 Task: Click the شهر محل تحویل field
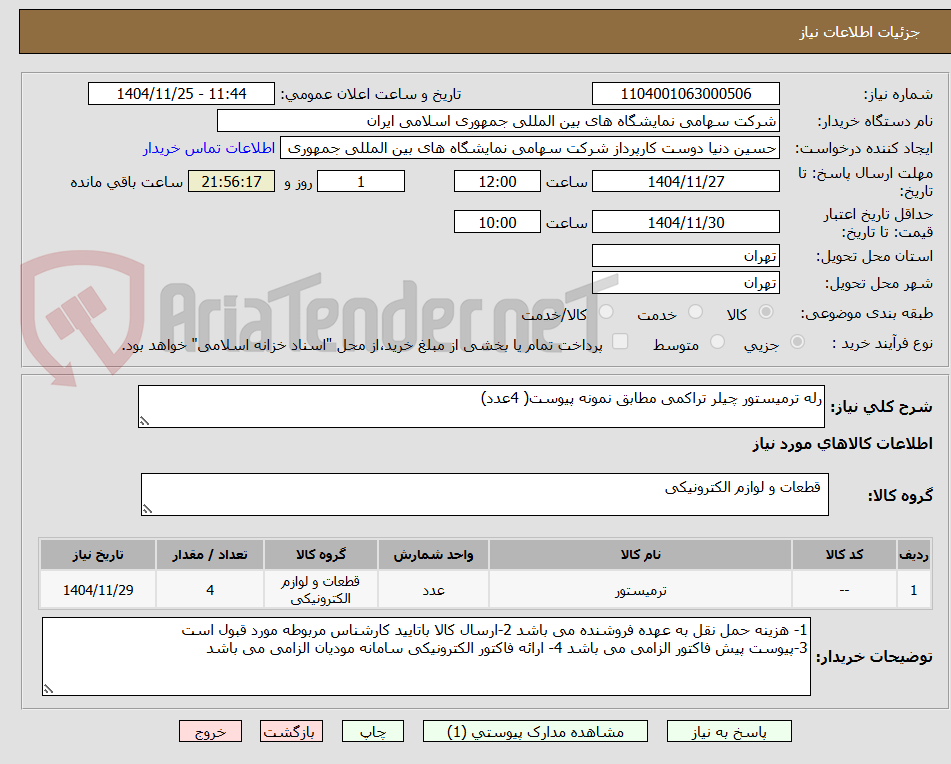685,283
